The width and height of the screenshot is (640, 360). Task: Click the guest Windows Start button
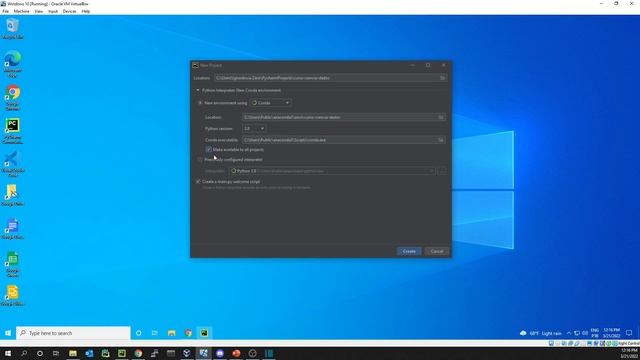pyautogui.click(x=8, y=333)
